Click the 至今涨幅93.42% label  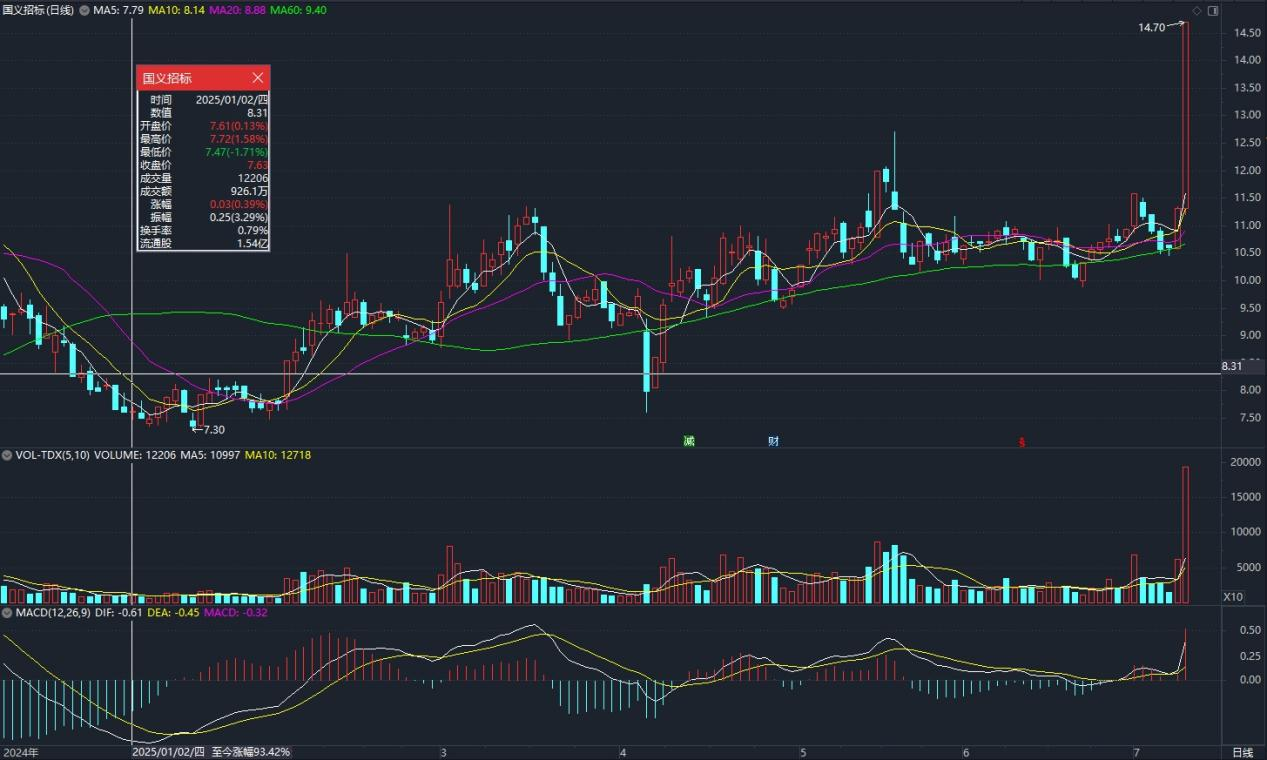(x=251, y=751)
